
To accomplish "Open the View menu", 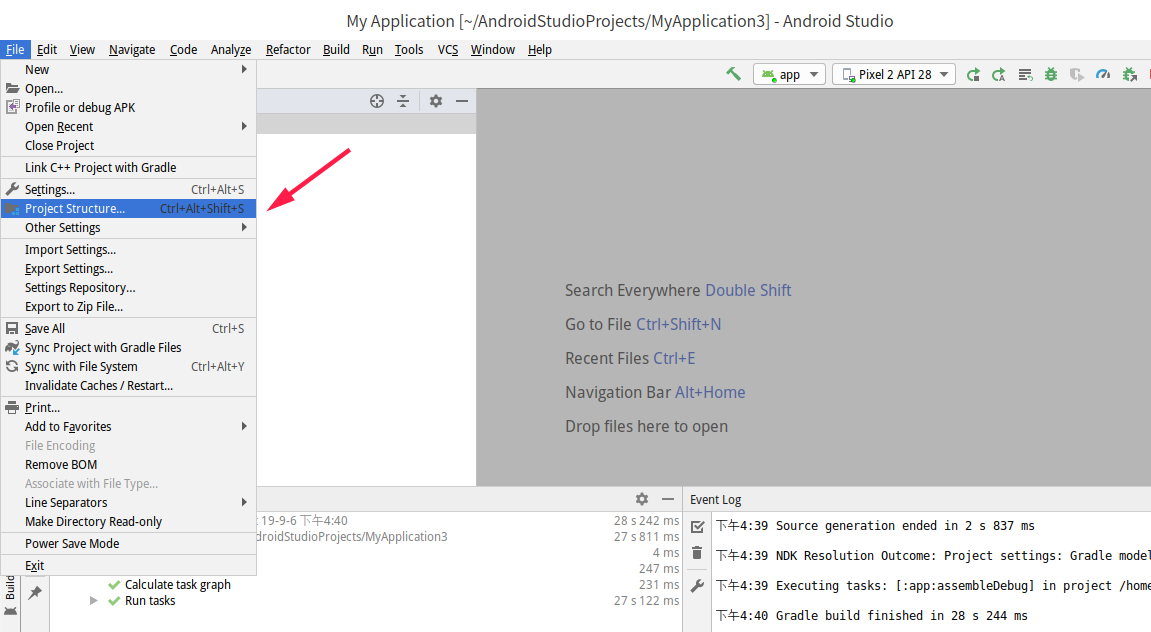I will 82,50.
